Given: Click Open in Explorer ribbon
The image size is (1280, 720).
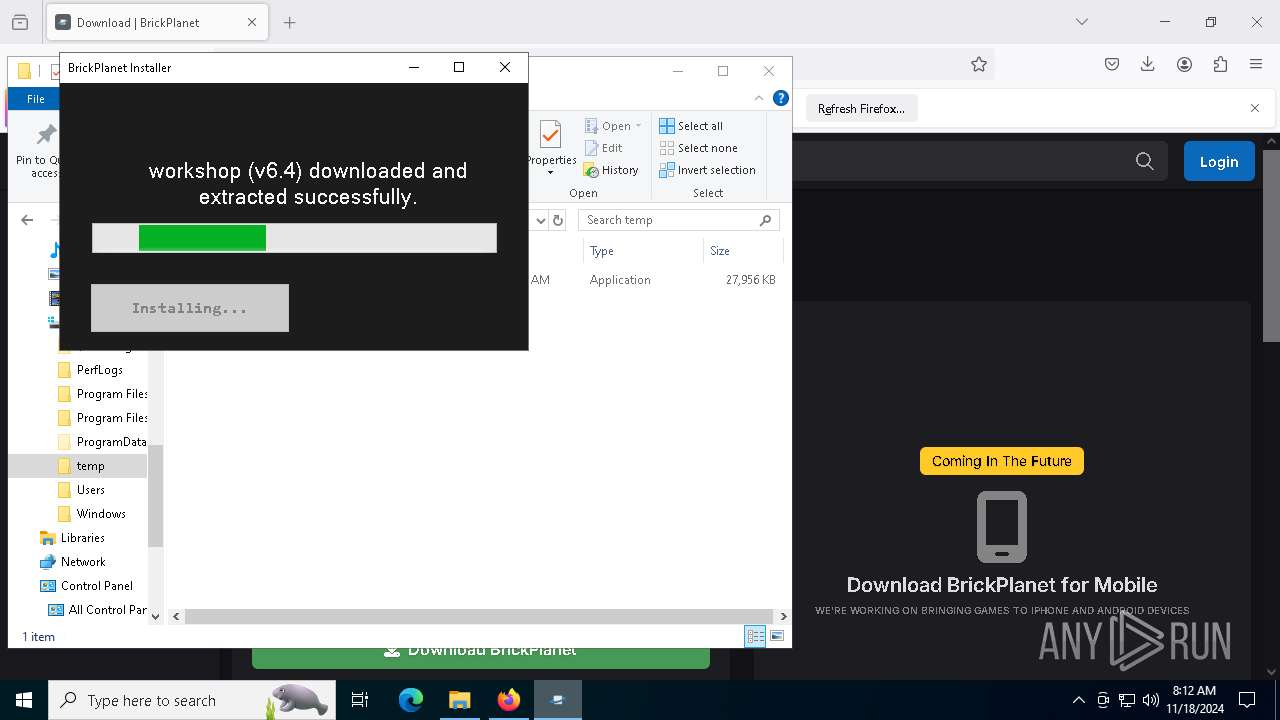Looking at the screenshot, I should [x=607, y=126].
